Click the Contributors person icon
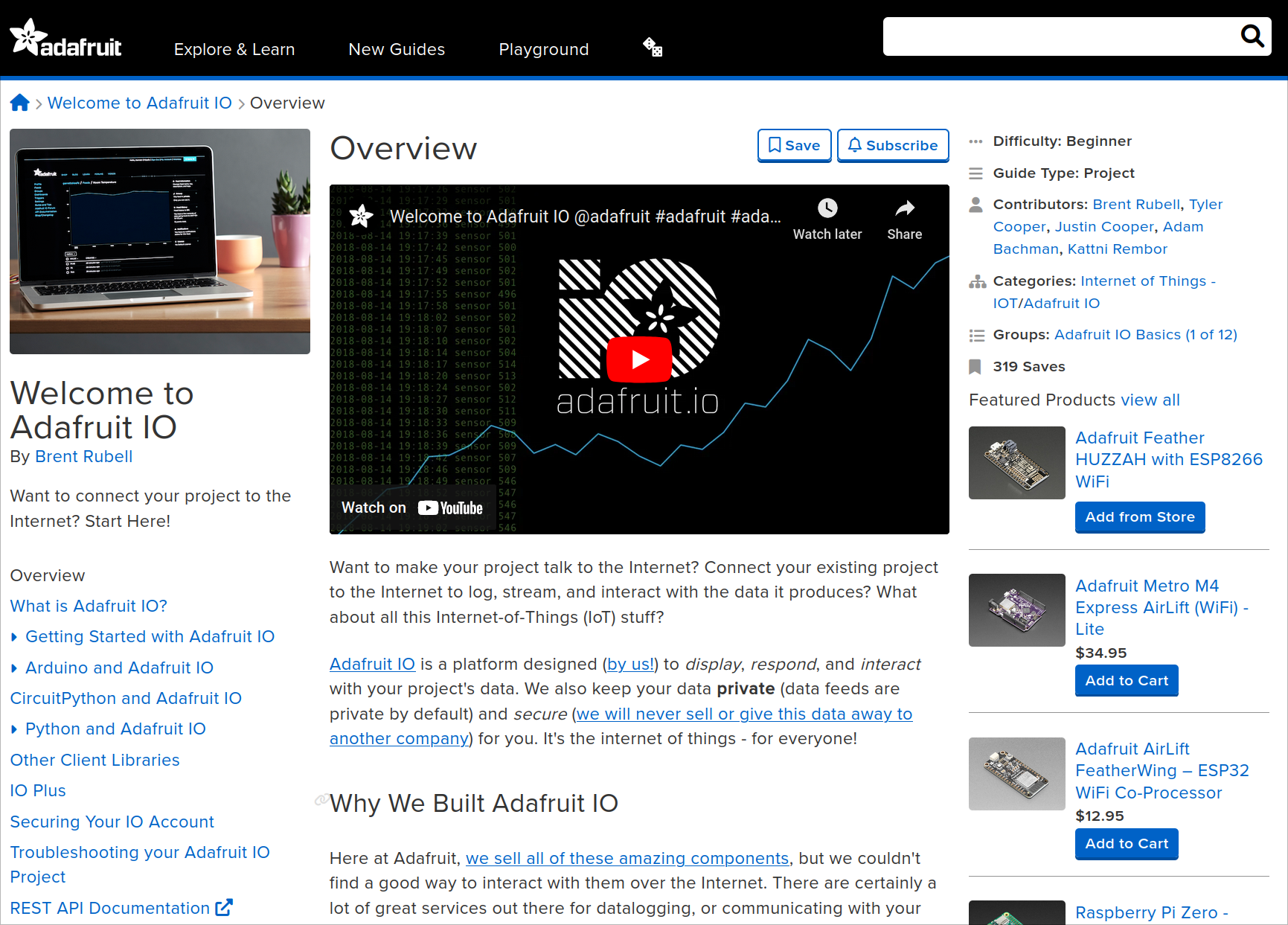Screen dimensions: 1288x925 [x=975, y=205]
